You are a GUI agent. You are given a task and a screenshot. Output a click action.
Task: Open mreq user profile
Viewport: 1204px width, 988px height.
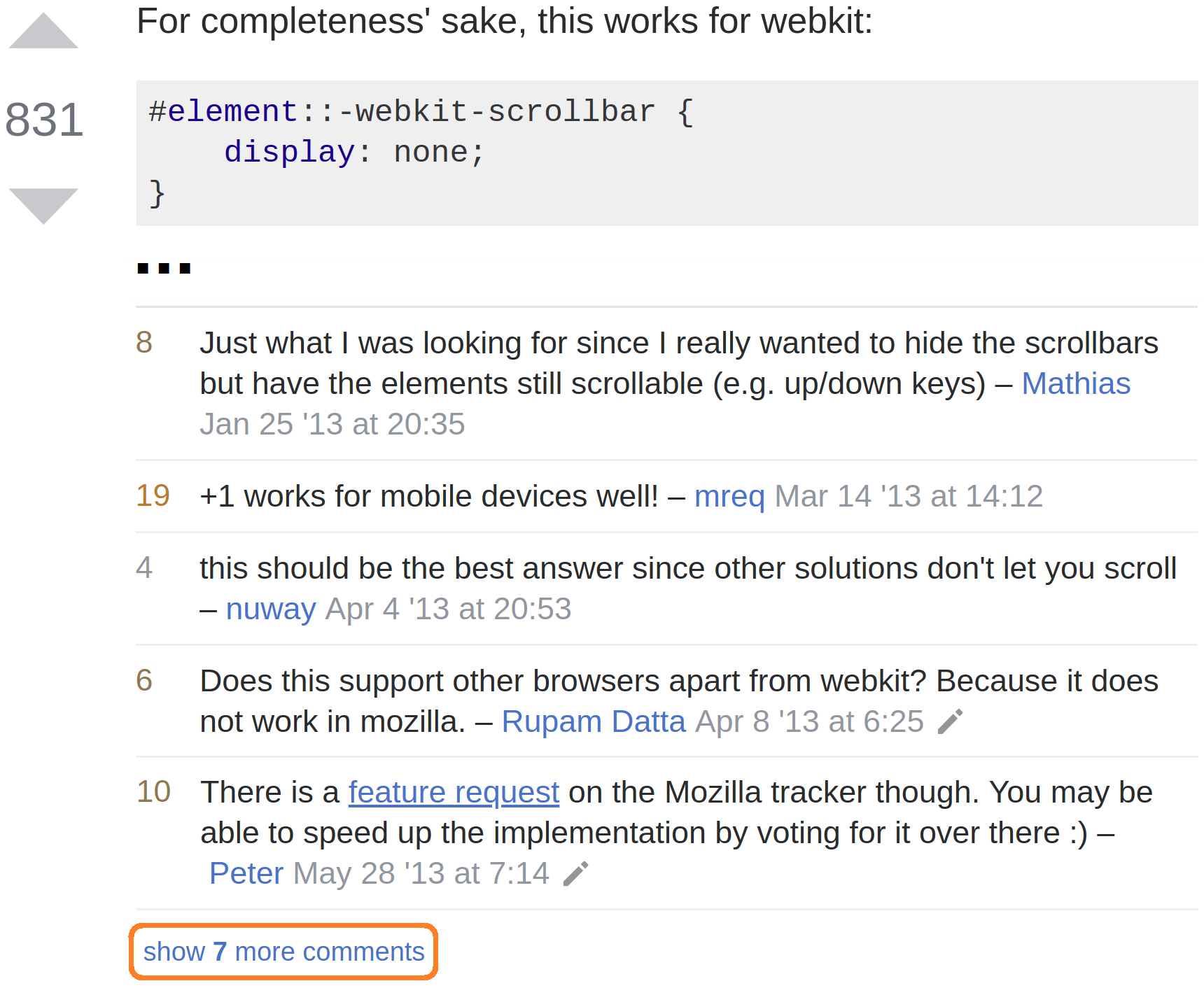(729, 496)
